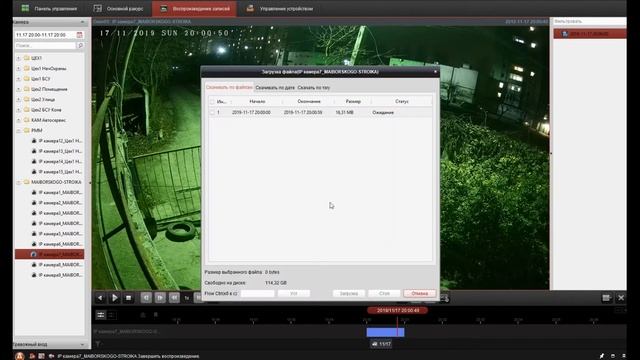Click the pin icon in status bar
The width and height of the screenshot is (640, 360).
[x=602, y=356]
